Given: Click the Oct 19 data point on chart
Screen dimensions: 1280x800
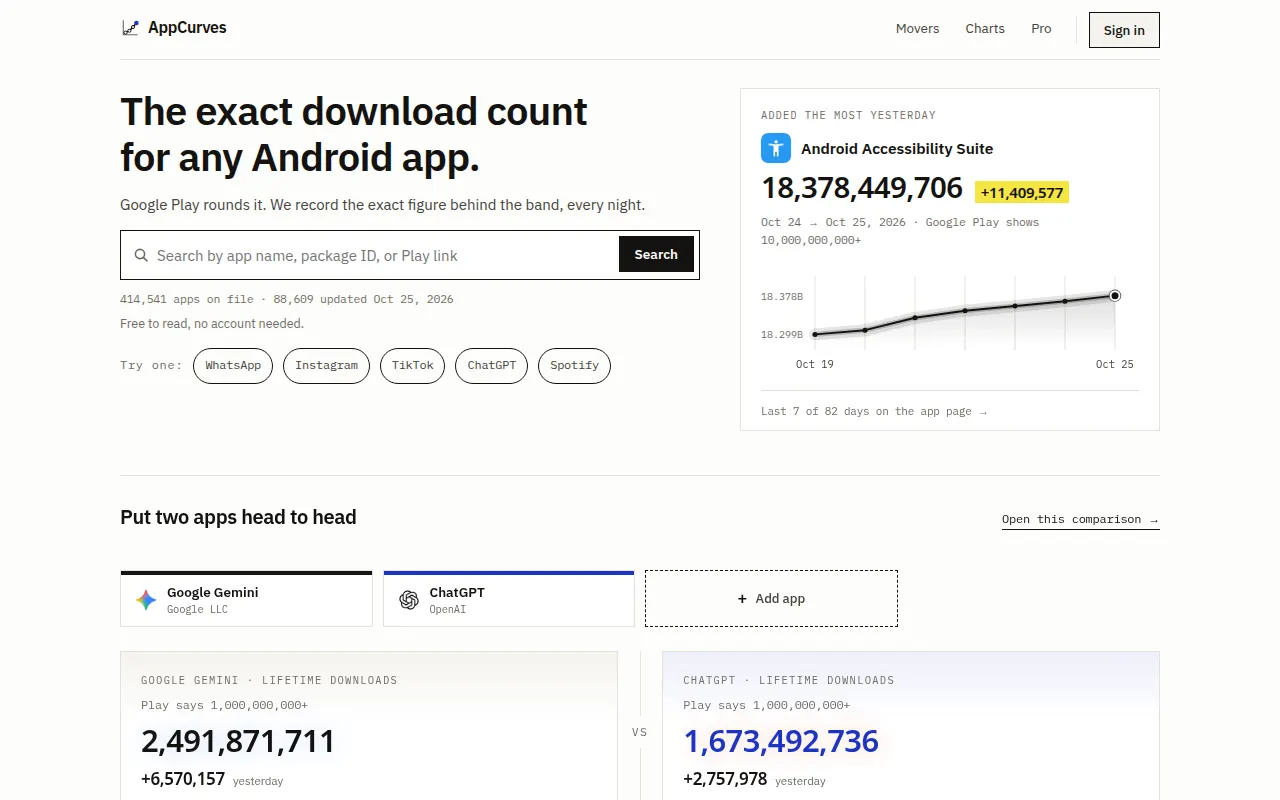Looking at the screenshot, I should pos(815,334).
